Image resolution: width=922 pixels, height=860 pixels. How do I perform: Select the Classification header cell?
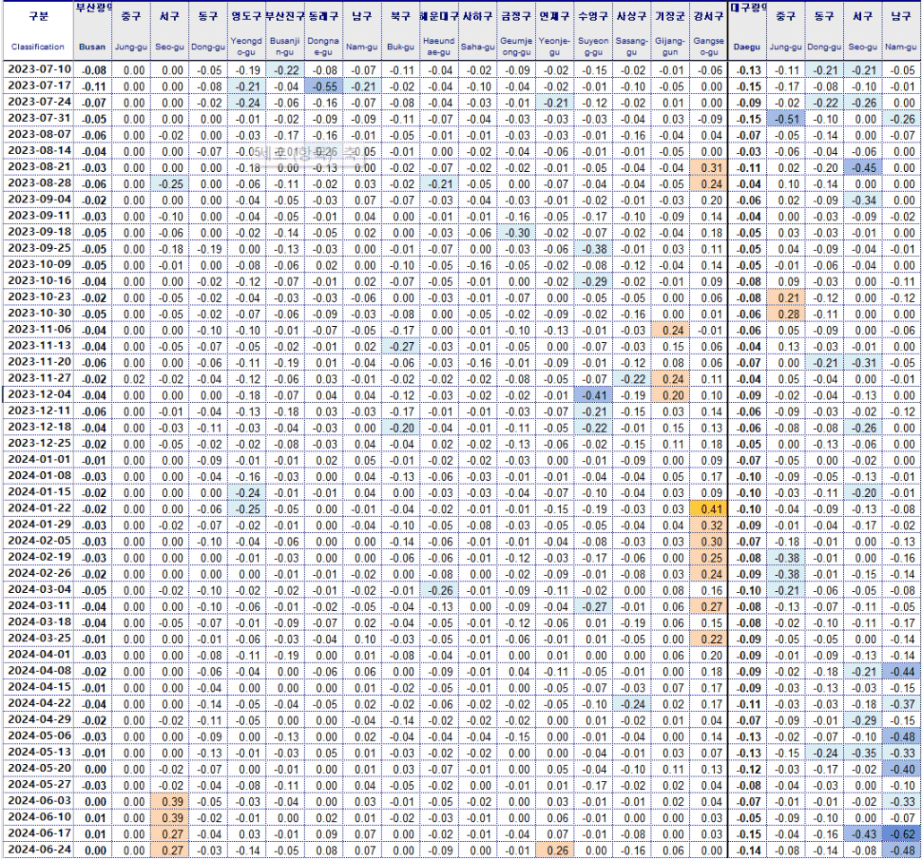[x=38, y=31]
